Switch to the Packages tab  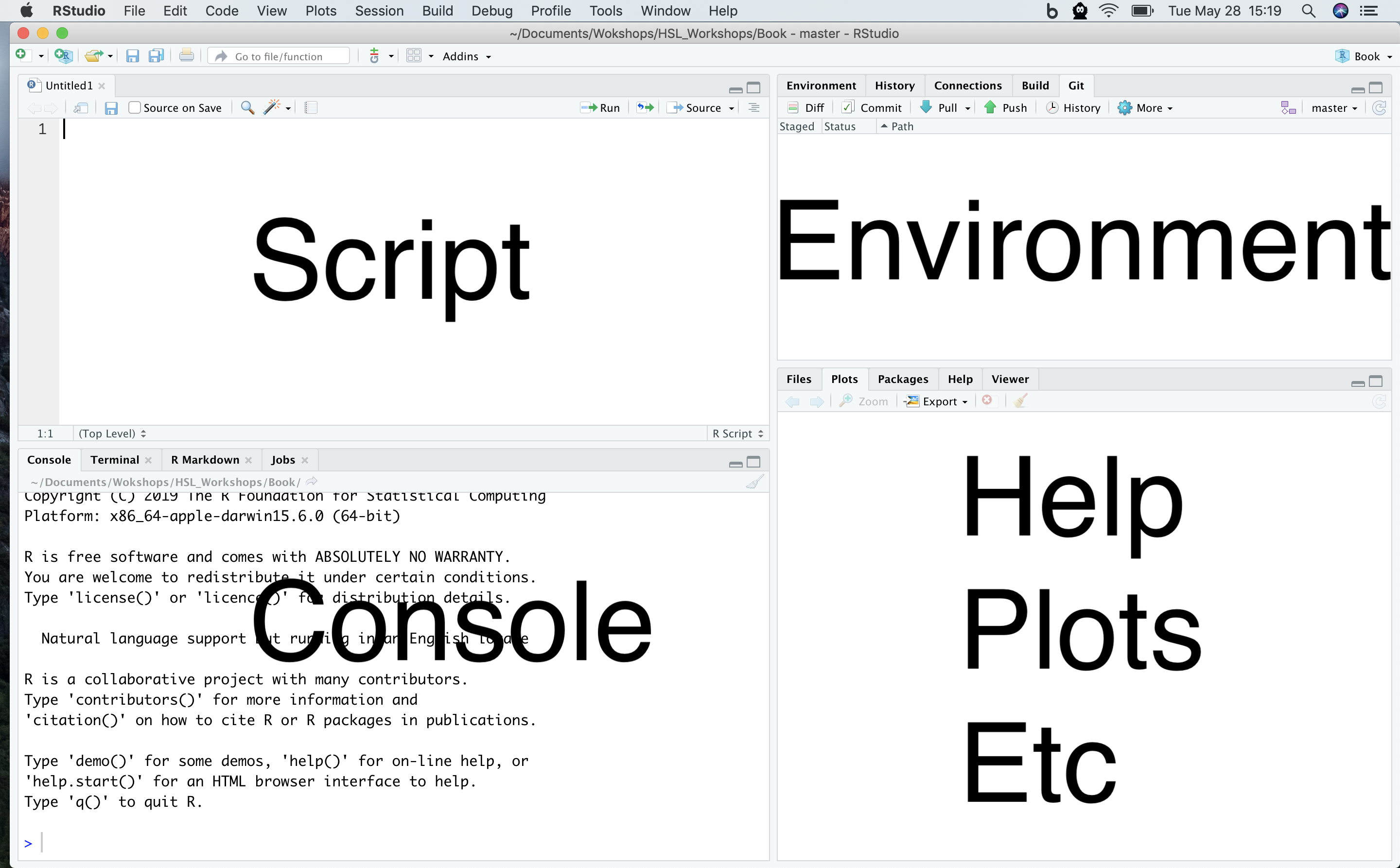[903, 379]
